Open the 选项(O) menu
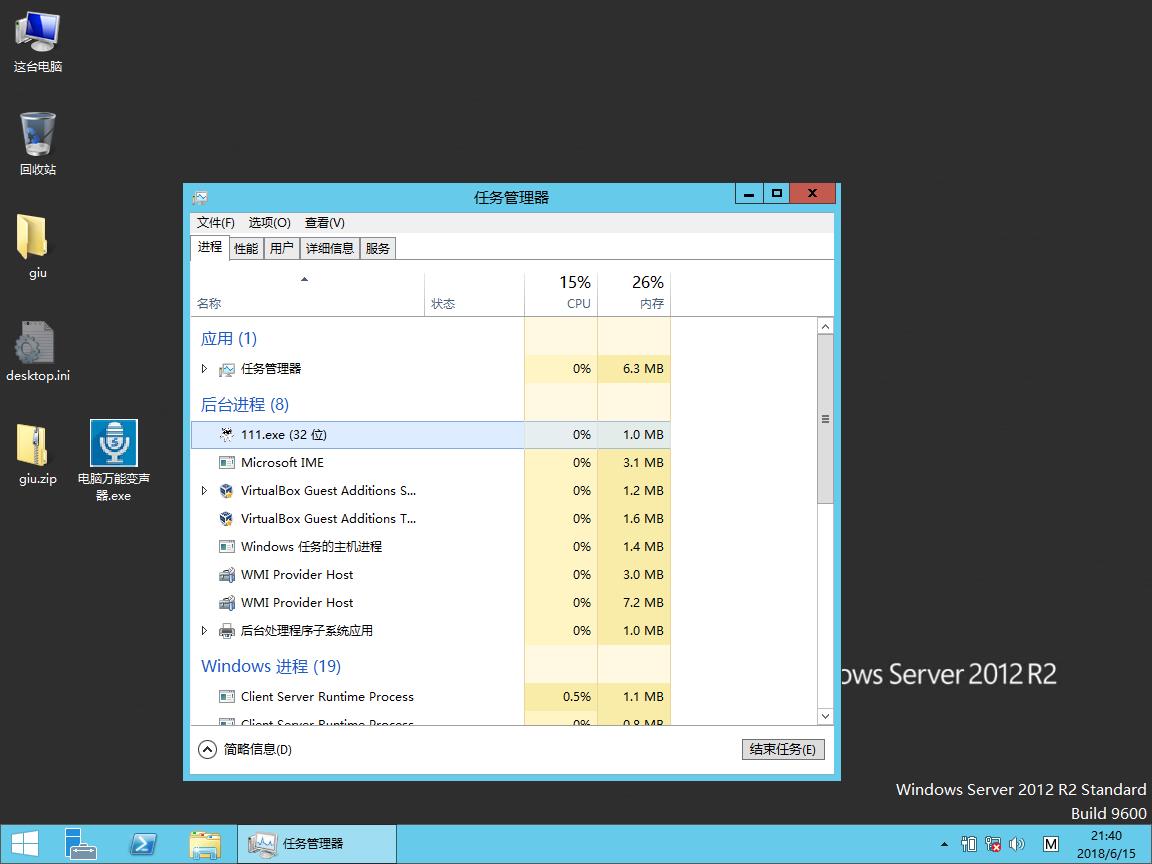1152x864 pixels. tap(269, 223)
